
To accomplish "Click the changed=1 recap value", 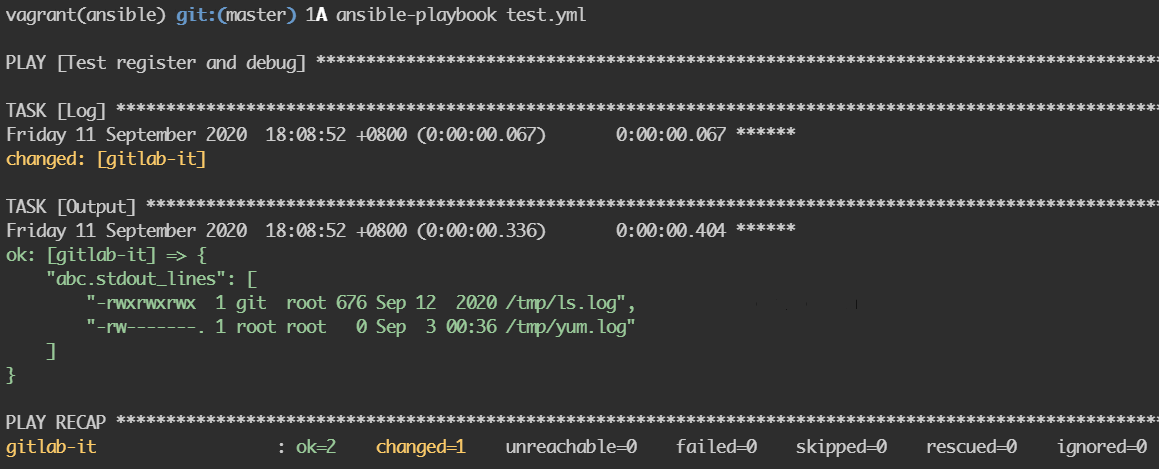I will [x=421, y=447].
